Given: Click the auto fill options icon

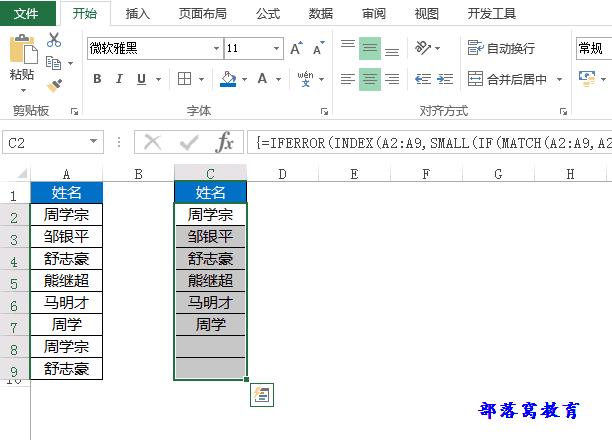Looking at the screenshot, I should pos(262,395).
